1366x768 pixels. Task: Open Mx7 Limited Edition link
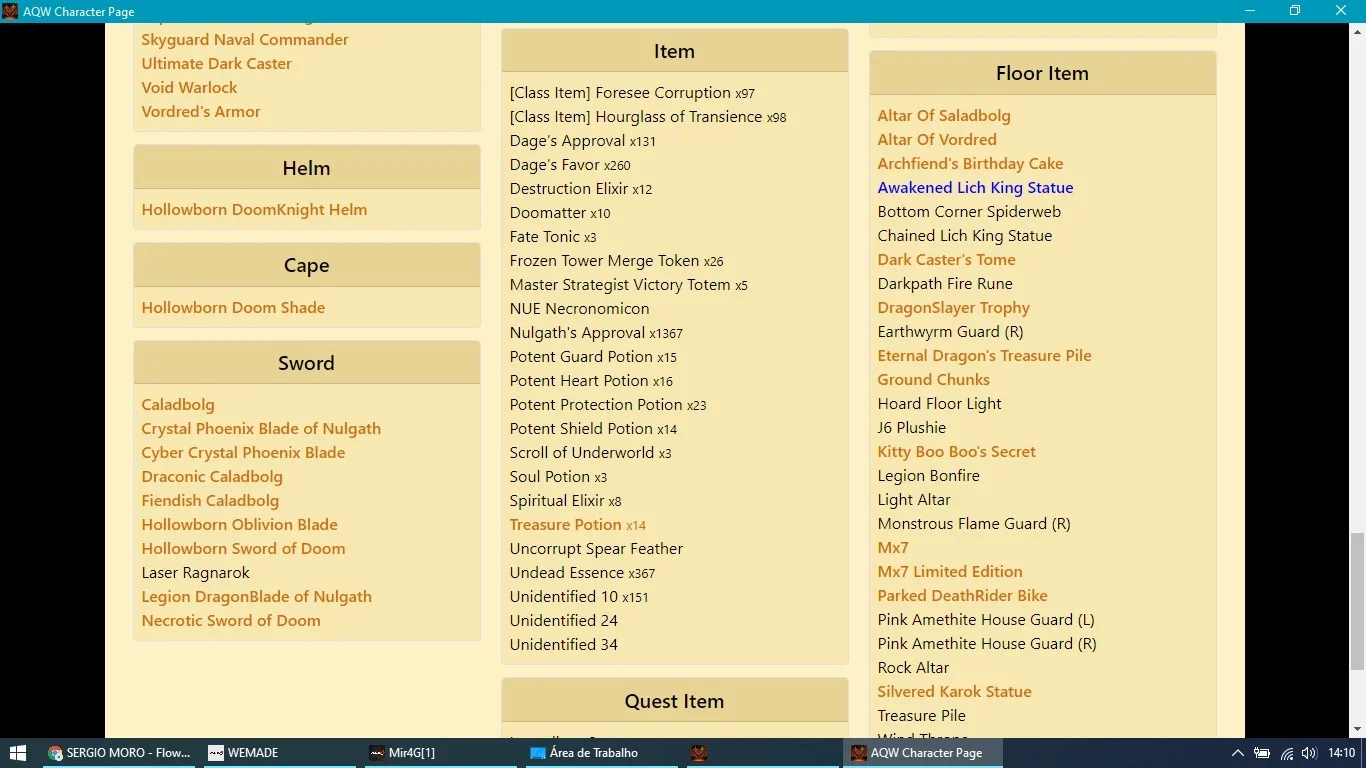point(950,572)
